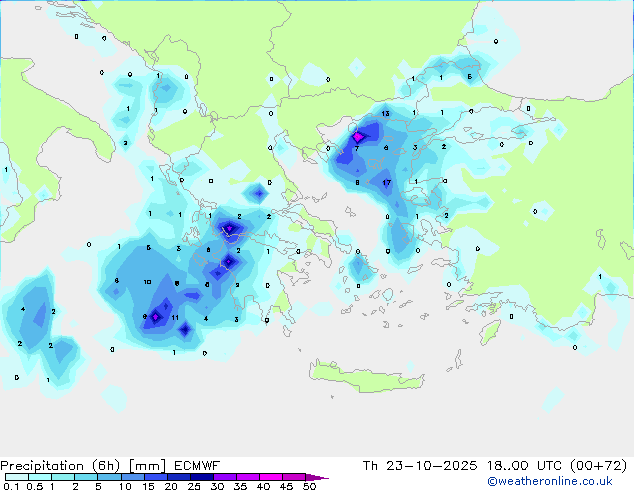The height and width of the screenshot is (490, 634).
Task: Click the '(00+72)' forecast offset text
Action: [598, 466]
